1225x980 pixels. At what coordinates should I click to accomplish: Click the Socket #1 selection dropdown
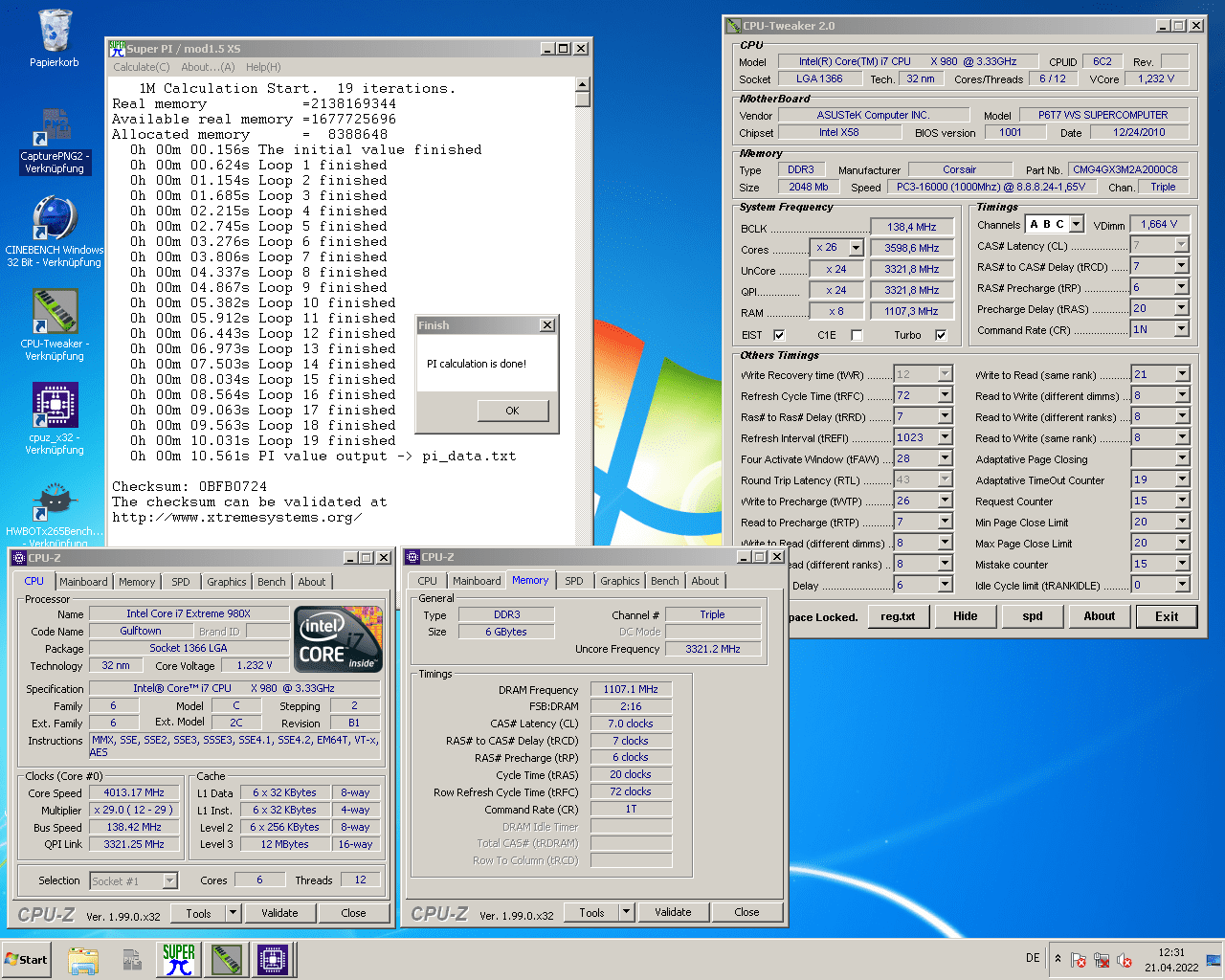click(x=134, y=881)
